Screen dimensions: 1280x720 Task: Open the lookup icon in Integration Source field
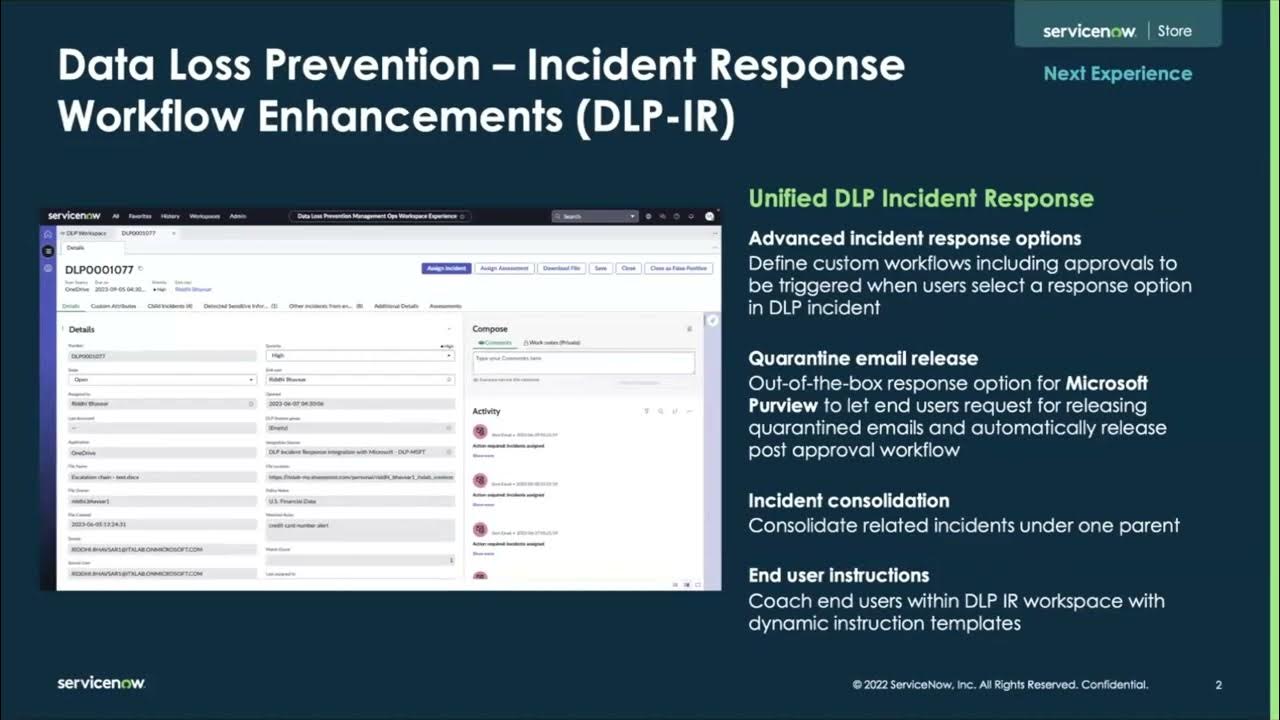coord(449,452)
